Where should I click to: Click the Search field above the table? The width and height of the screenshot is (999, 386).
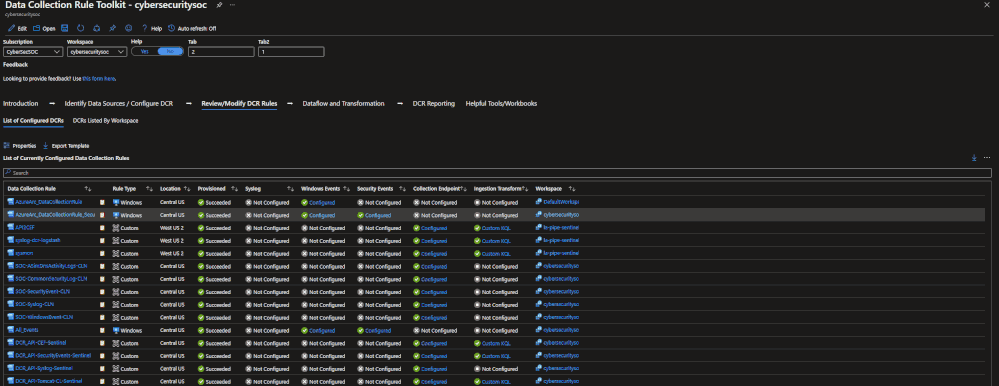pyautogui.click(x=497, y=173)
